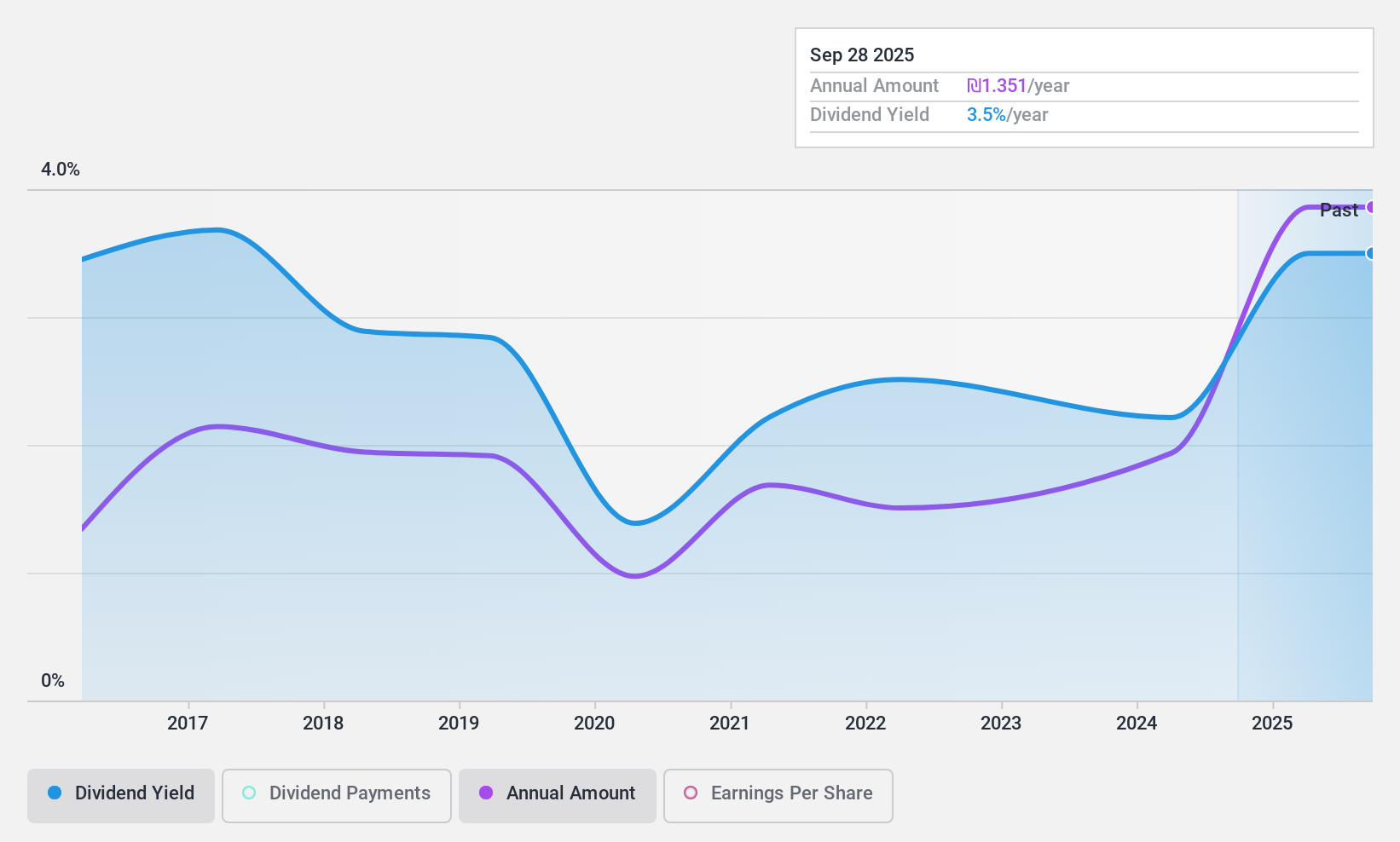Viewport: 1400px width, 842px height.
Task: Click the purple curve at its 2020 low point
Action: (633, 577)
